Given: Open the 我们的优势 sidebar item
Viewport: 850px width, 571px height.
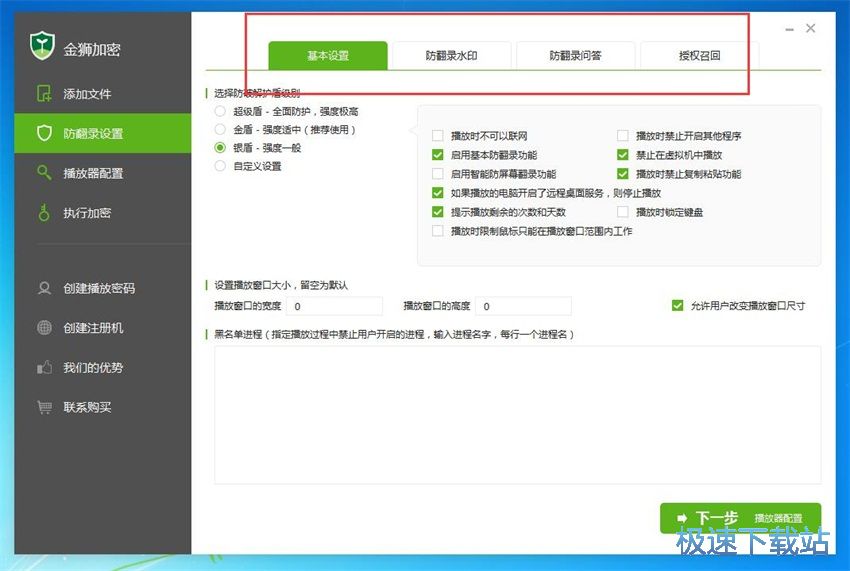Looking at the screenshot, I should pos(102,367).
